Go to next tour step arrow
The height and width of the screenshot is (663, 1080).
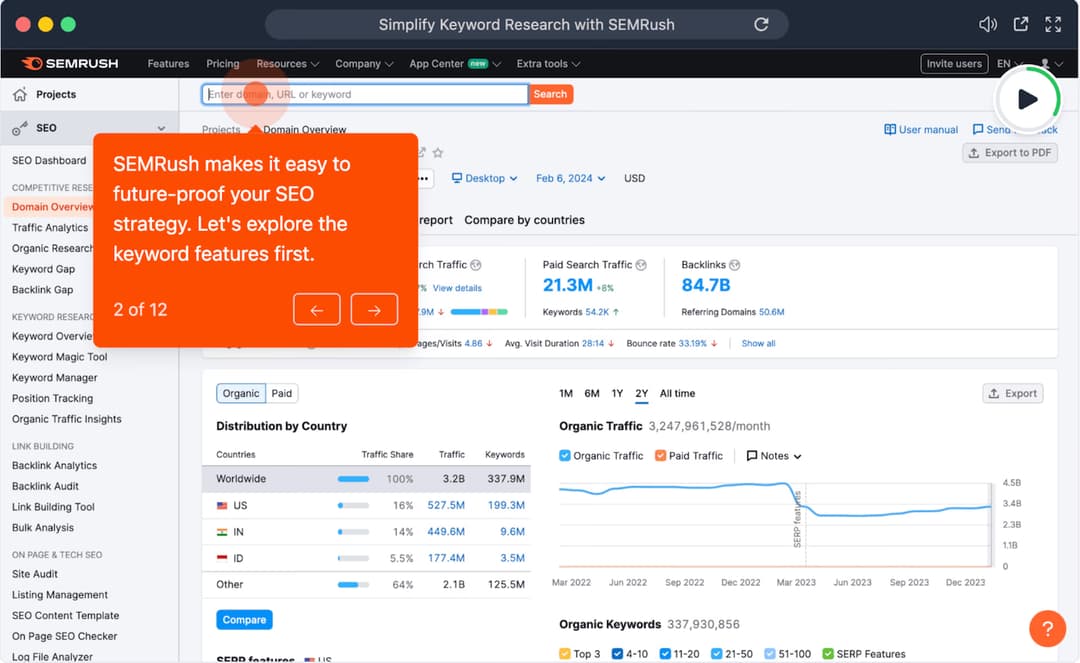[374, 310]
